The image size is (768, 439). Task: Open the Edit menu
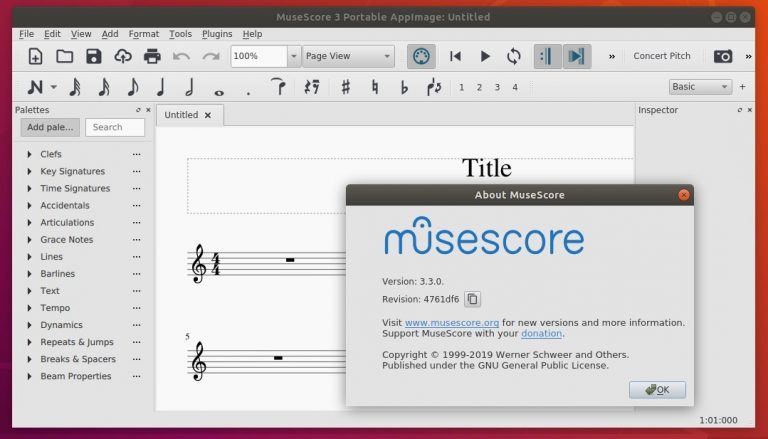point(52,34)
